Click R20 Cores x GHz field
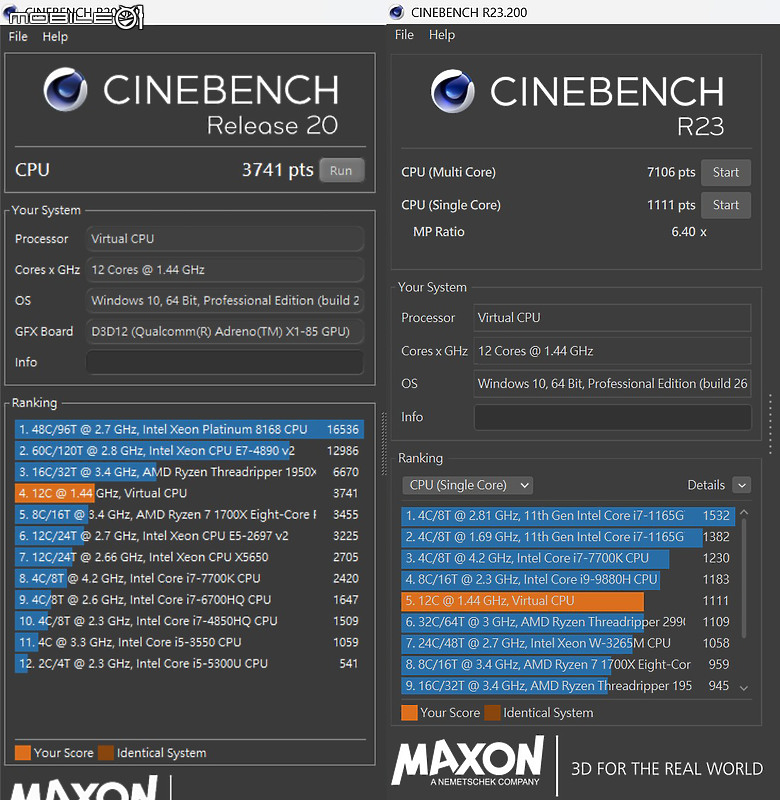 click(224, 270)
